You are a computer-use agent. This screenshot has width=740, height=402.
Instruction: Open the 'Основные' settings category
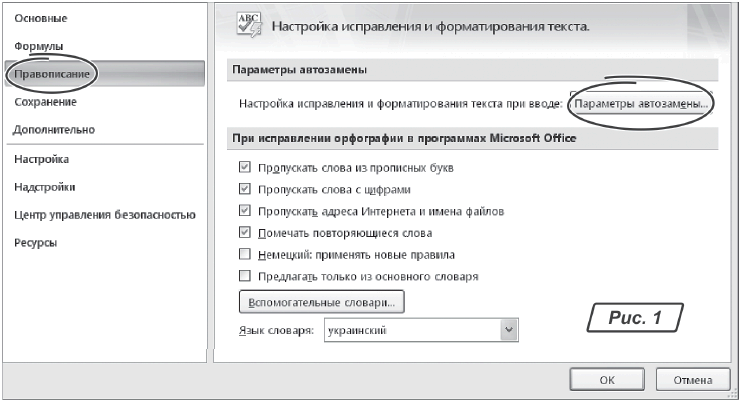41,19
